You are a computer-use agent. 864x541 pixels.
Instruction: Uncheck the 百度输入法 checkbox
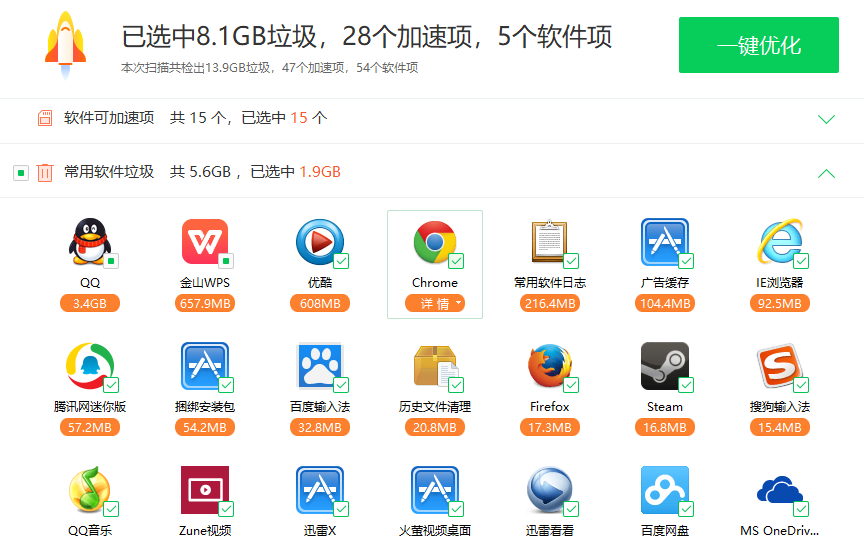coord(341,385)
